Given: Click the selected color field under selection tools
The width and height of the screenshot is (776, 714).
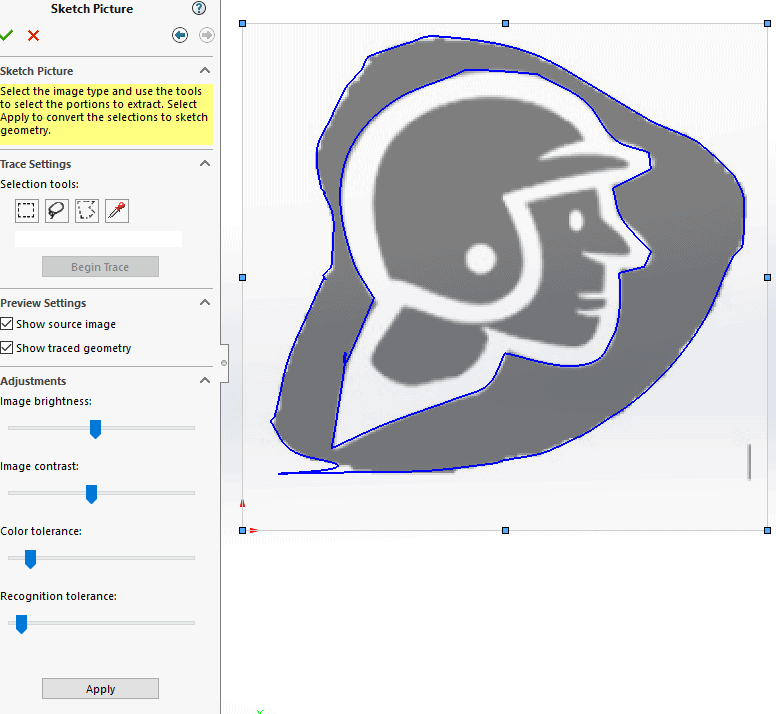Looking at the screenshot, I should [98, 239].
